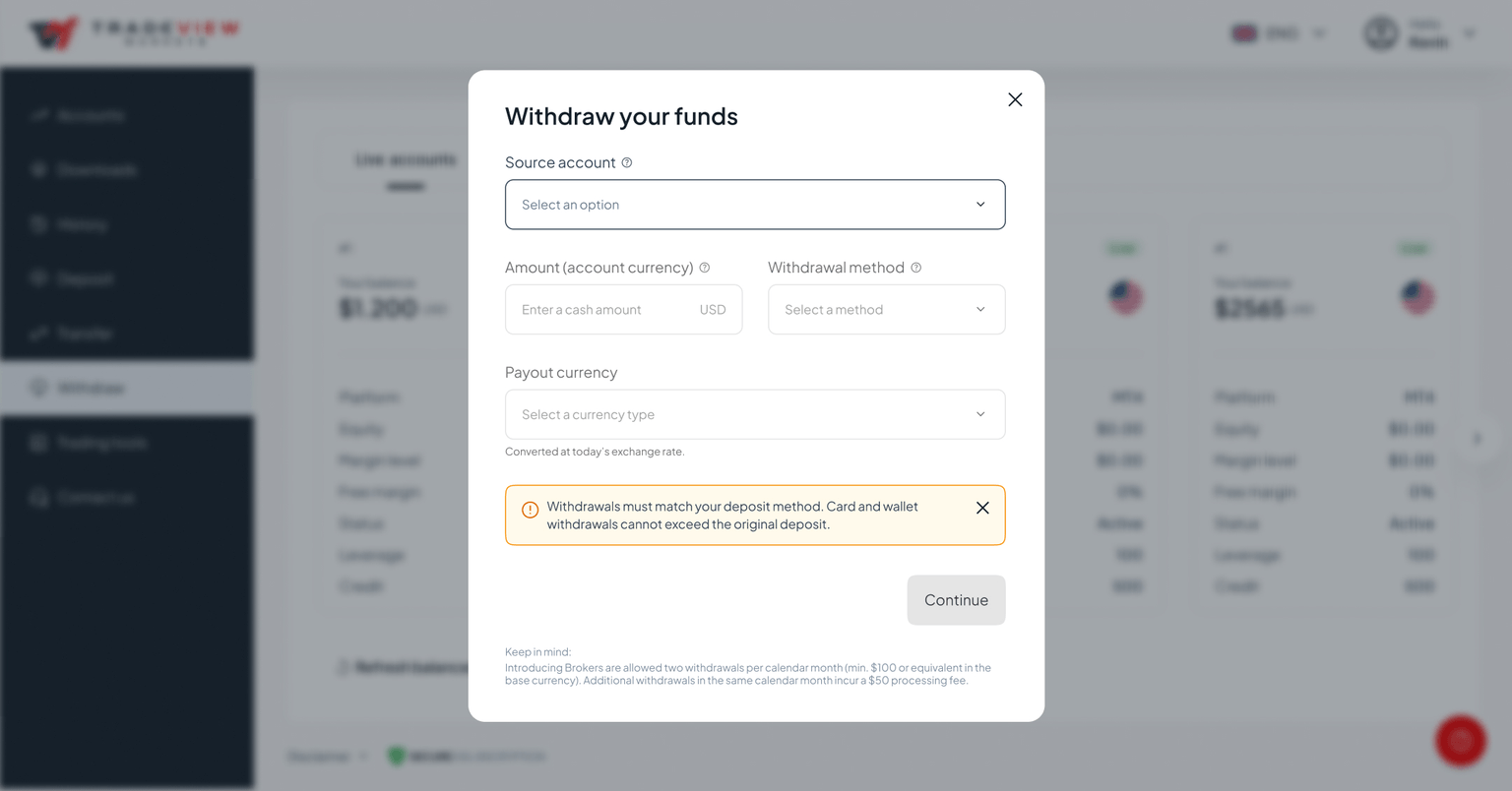Screen dimensions: 1512x791
Task: Click the ENG language flag icon
Action: click(1244, 31)
